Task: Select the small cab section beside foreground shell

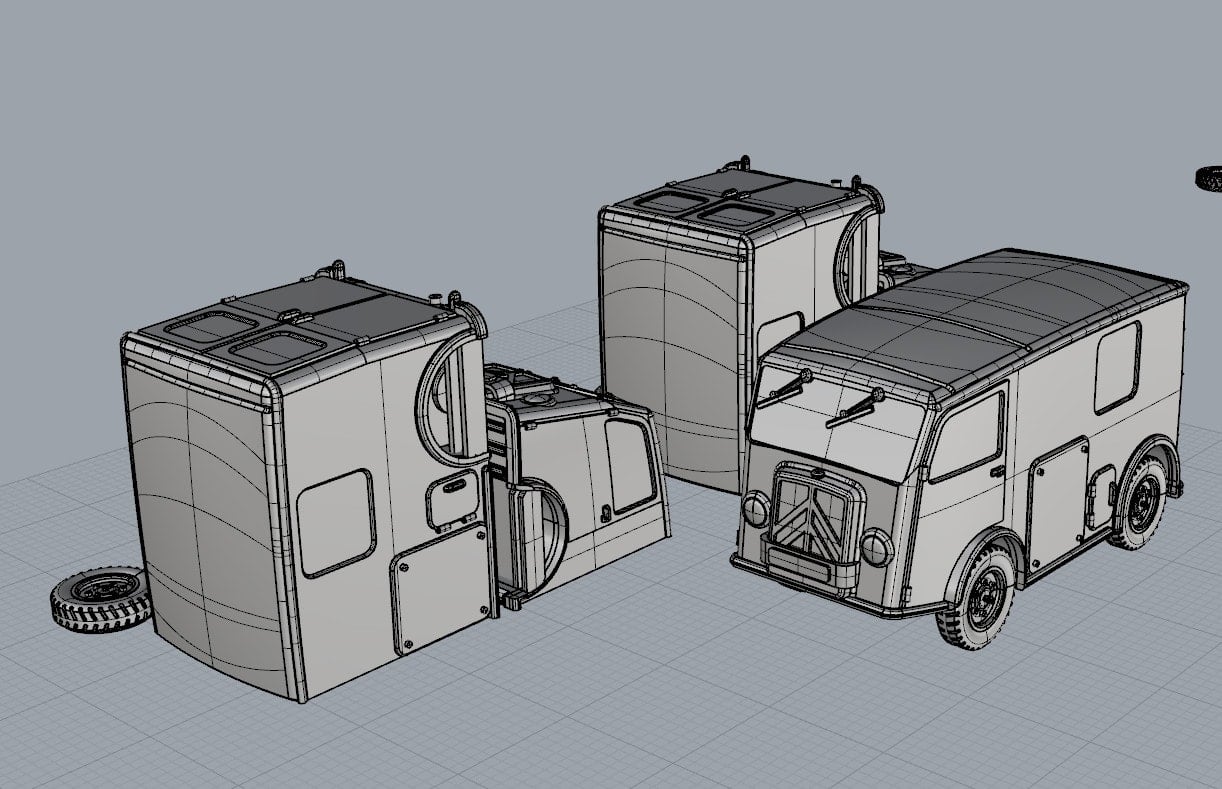Action: (x=582, y=486)
